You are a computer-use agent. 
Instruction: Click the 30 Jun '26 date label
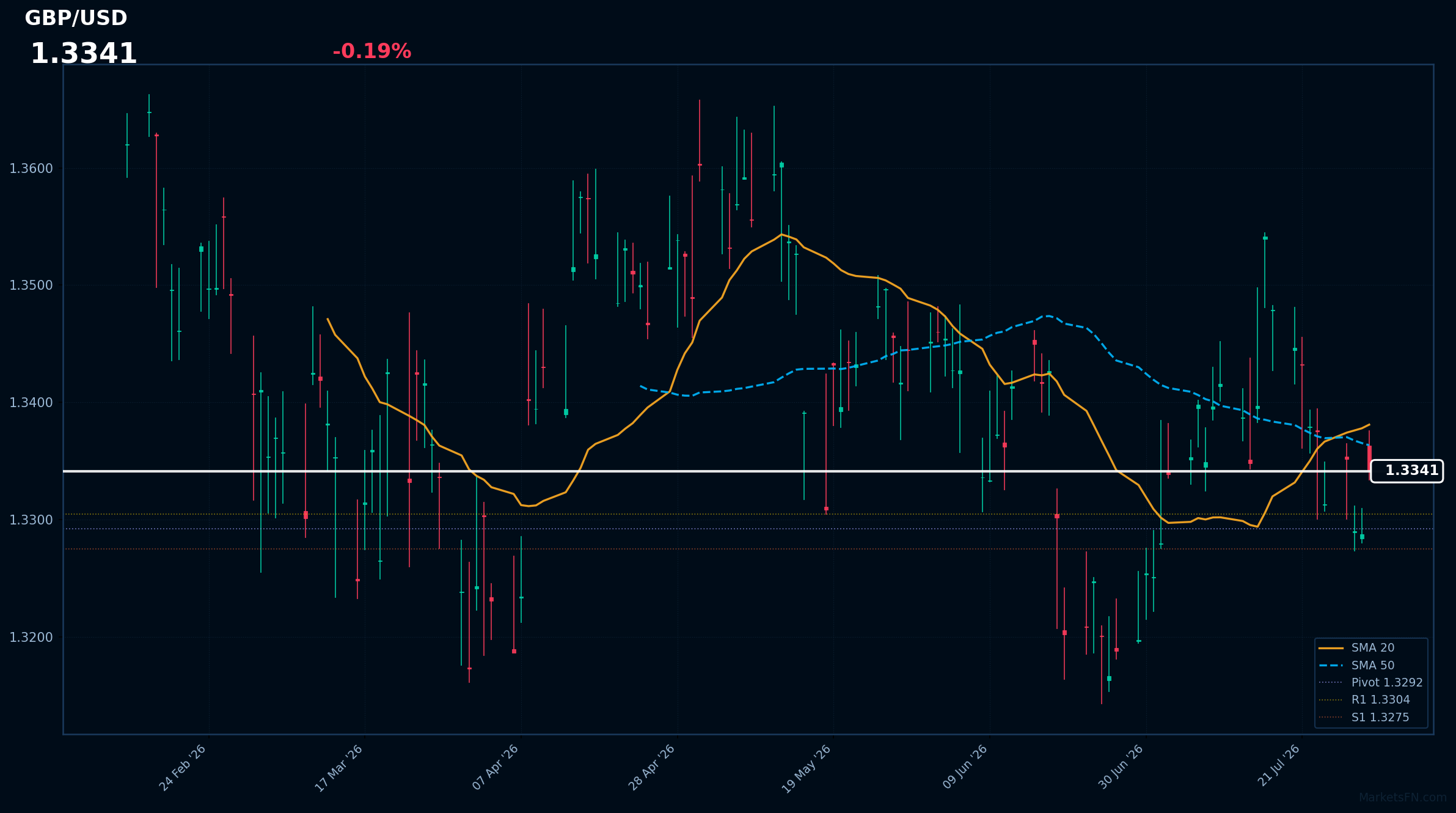pyautogui.click(x=1121, y=767)
